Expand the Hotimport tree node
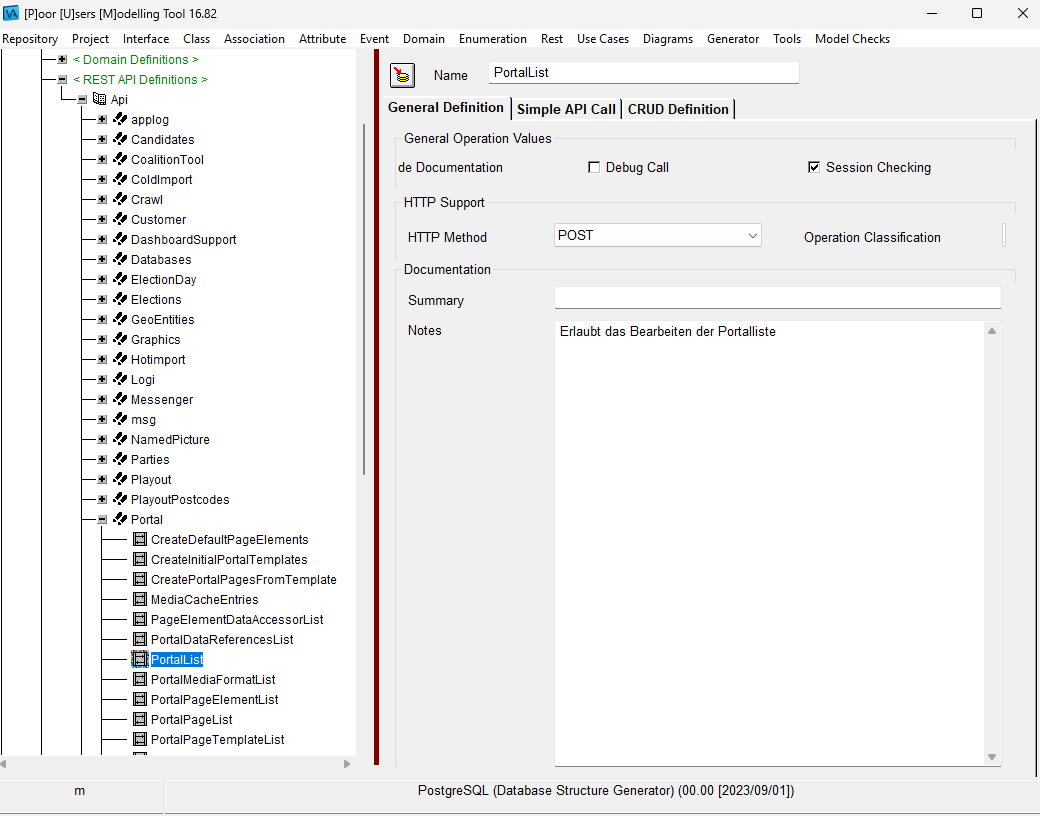Image resolution: width=1040 pixels, height=816 pixels. coord(102,360)
